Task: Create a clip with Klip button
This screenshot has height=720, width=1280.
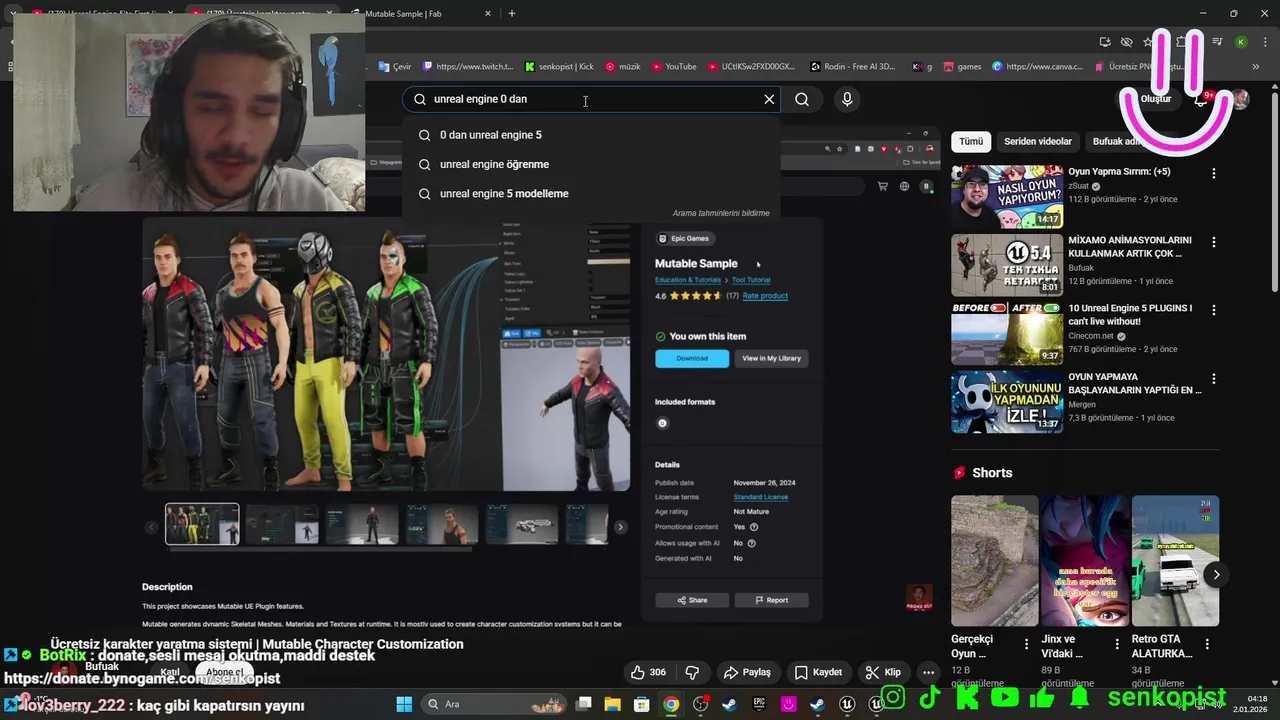Action: pos(883,672)
